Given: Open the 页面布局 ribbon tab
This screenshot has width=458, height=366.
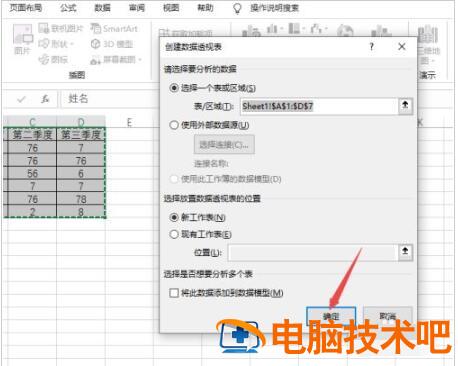Looking at the screenshot, I should coord(26,8).
